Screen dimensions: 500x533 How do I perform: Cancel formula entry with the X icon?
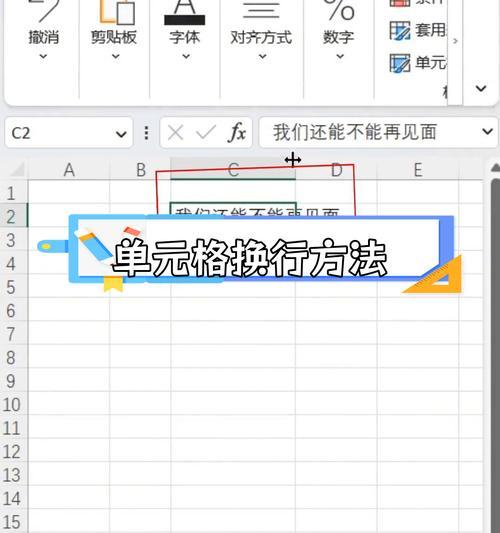[176, 132]
